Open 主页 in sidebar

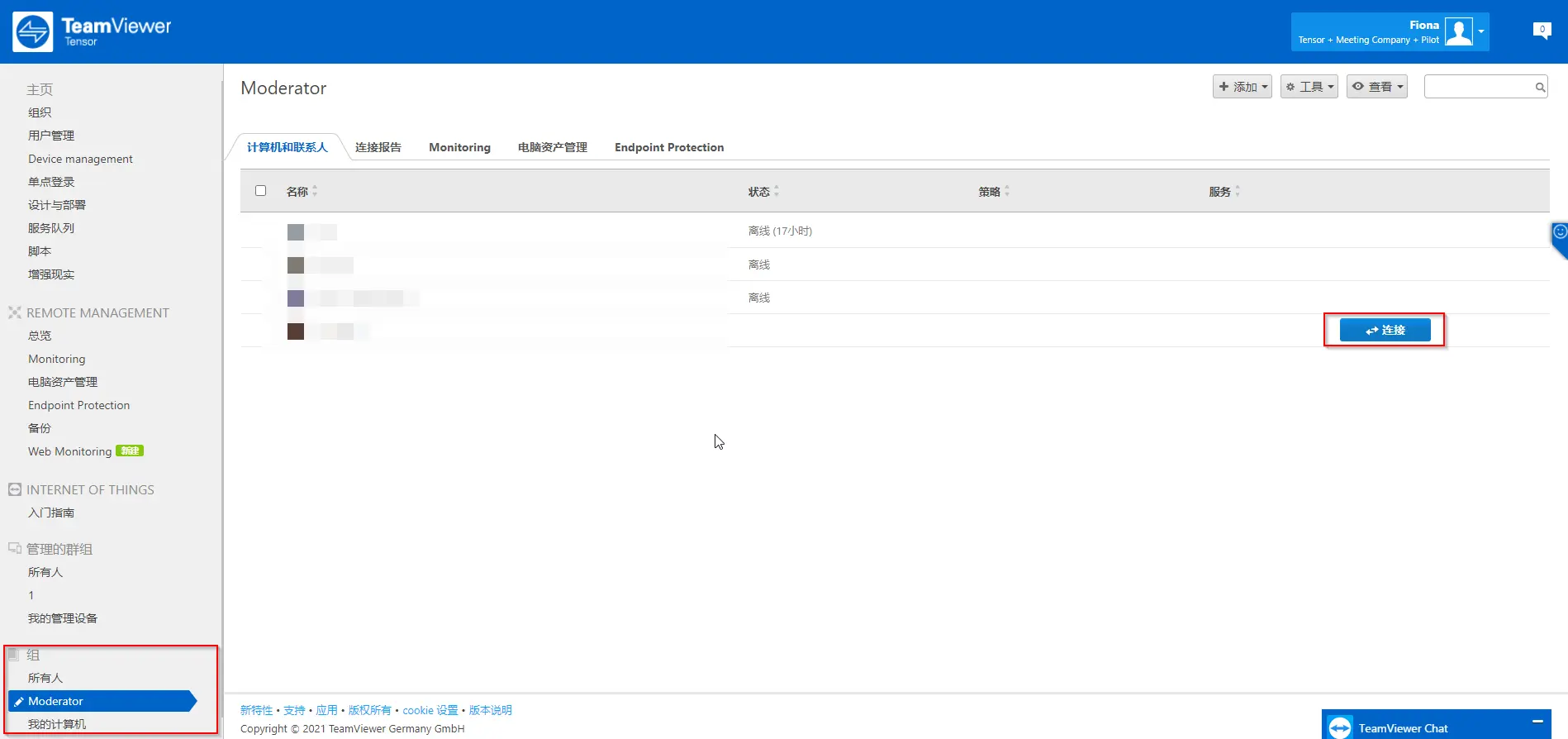click(x=40, y=89)
